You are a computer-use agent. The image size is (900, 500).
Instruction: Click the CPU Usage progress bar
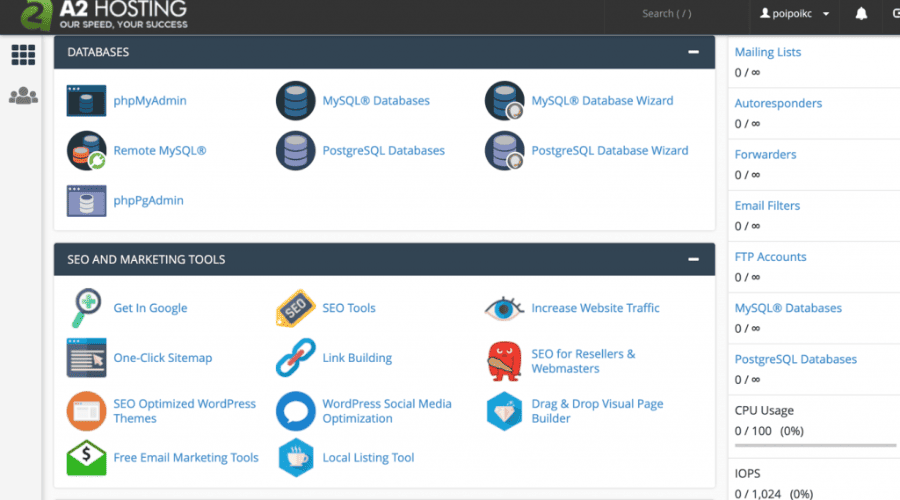coord(815,445)
